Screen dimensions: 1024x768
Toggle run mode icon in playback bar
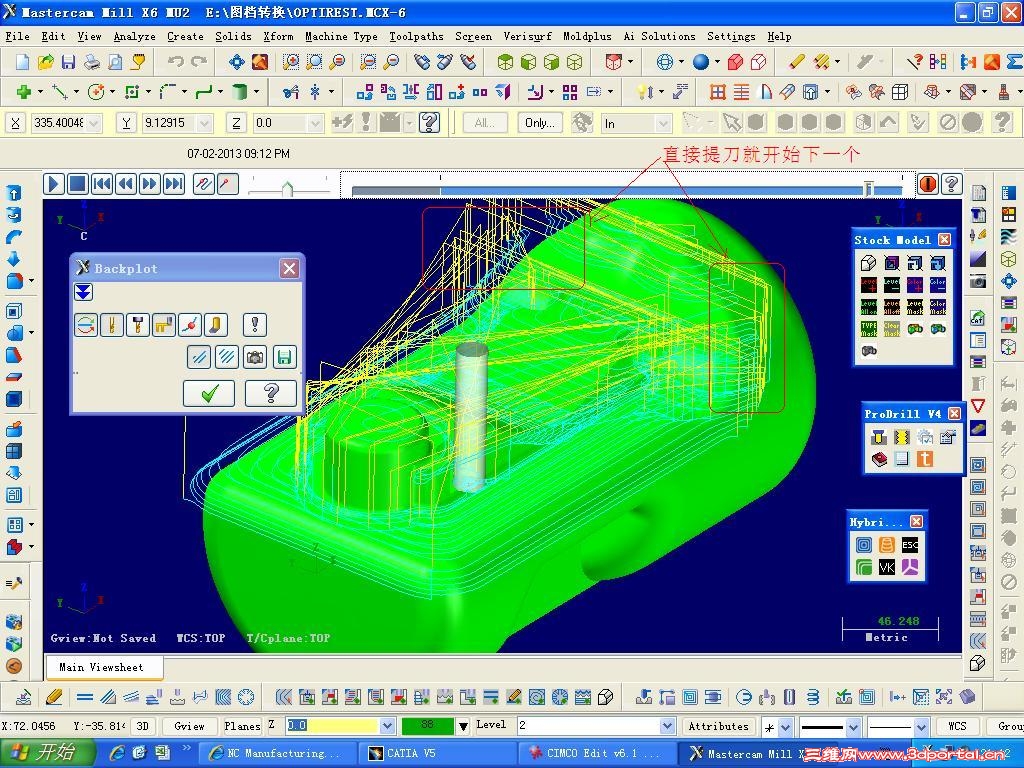click(227, 184)
